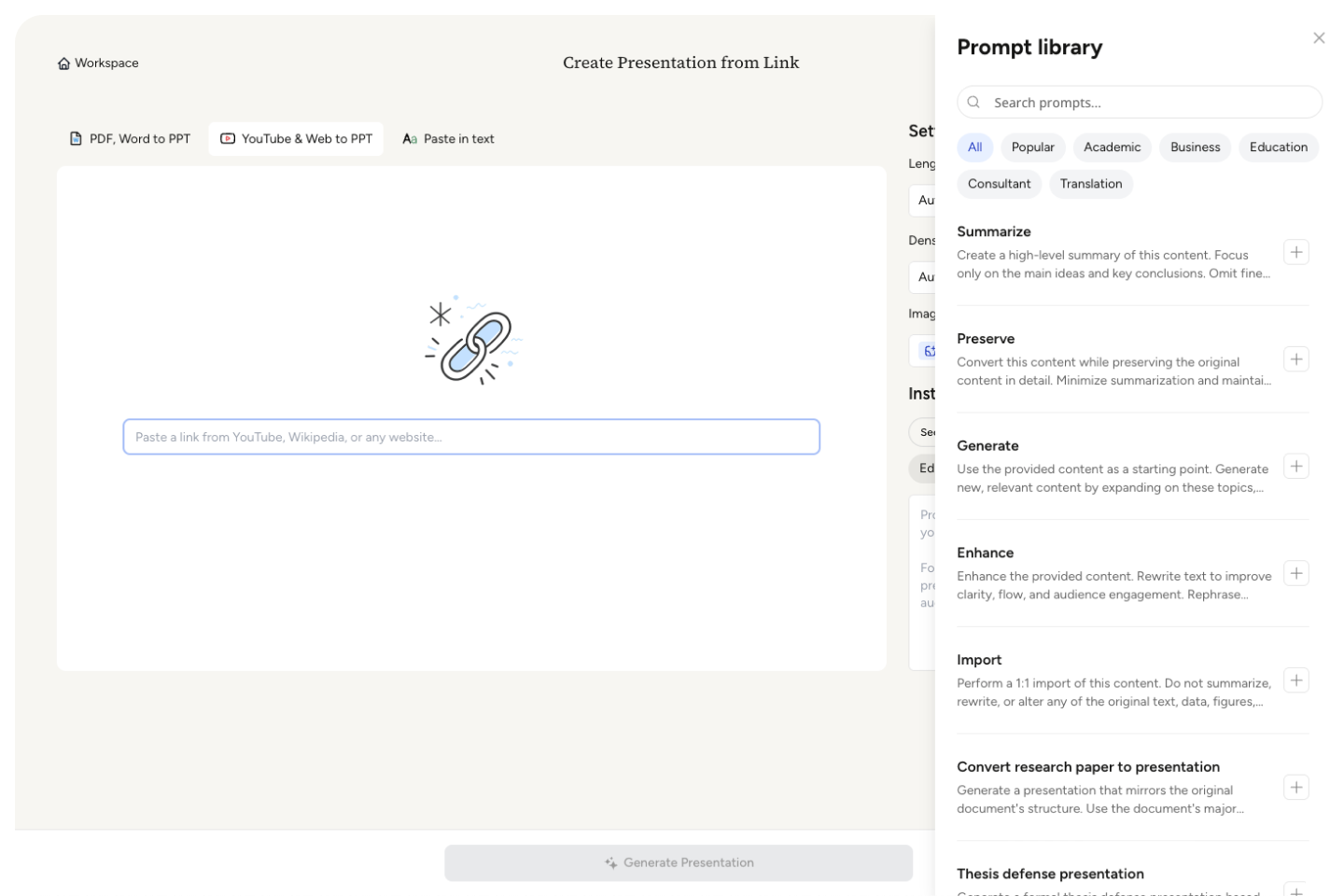The image size is (1344, 896).
Task: Add the Preserve prompt with plus icon
Action: tap(1295, 359)
